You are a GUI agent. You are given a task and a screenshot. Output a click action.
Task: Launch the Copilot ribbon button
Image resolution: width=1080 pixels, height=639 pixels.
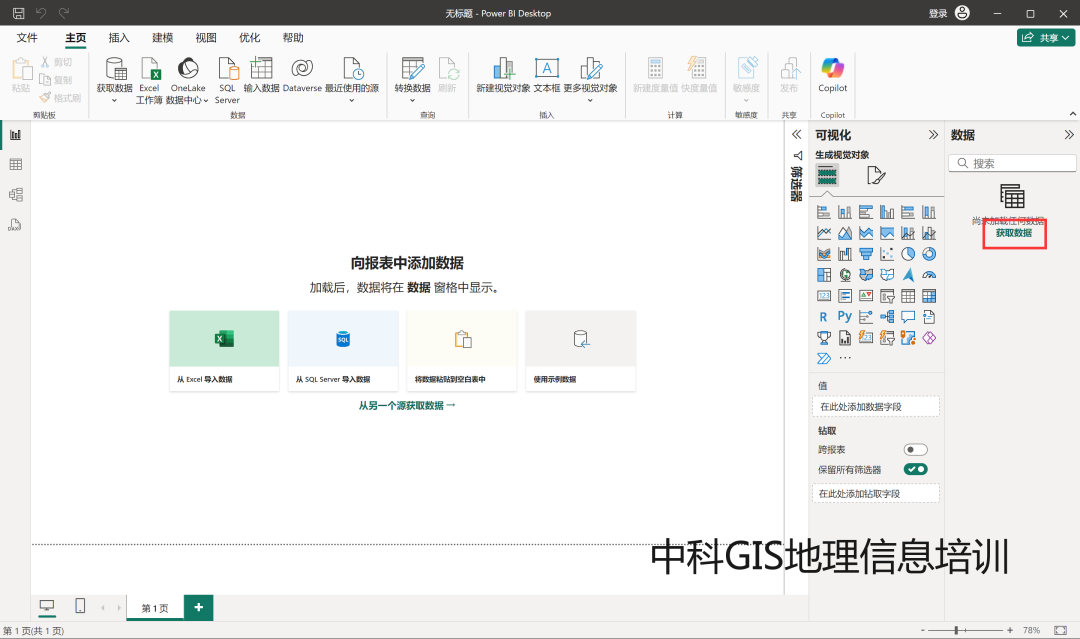point(832,74)
